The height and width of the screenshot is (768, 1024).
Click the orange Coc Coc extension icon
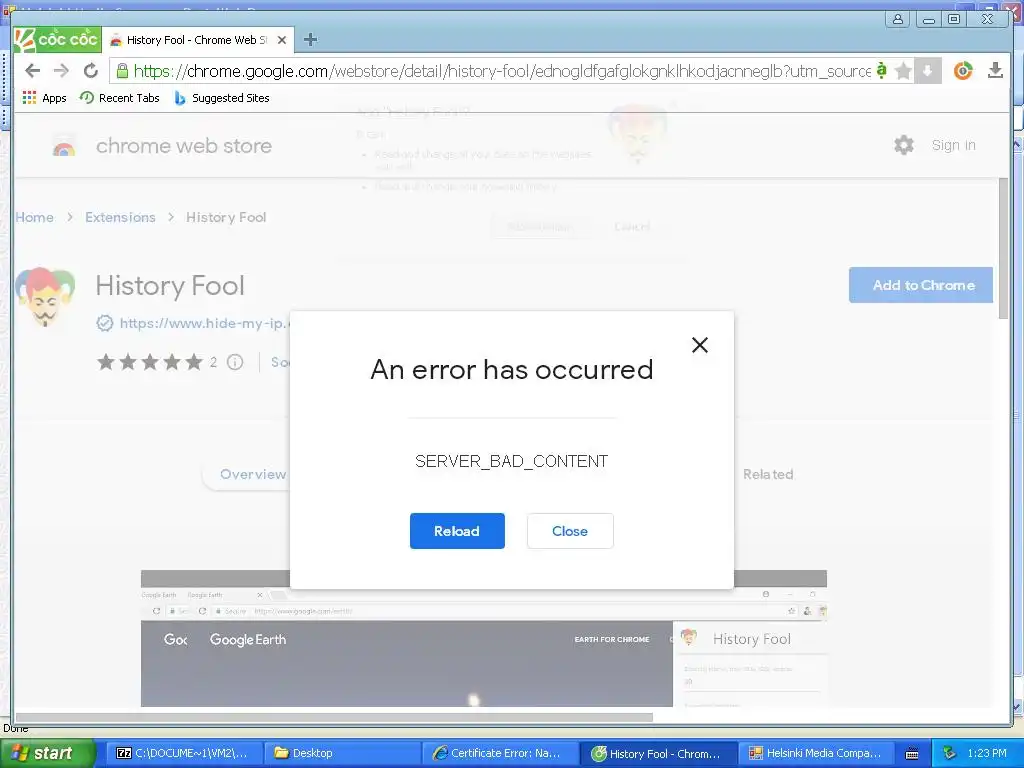(x=963, y=71)
